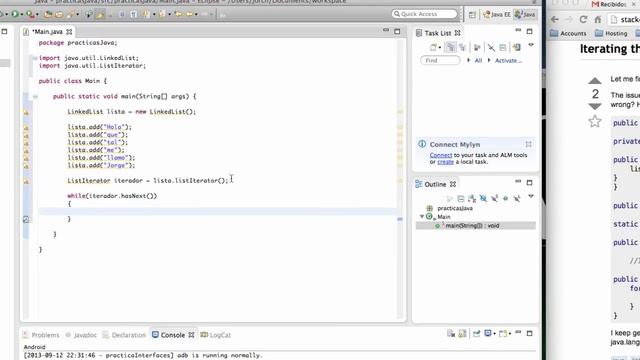Launch the External Tools run icon

[30, 14]
